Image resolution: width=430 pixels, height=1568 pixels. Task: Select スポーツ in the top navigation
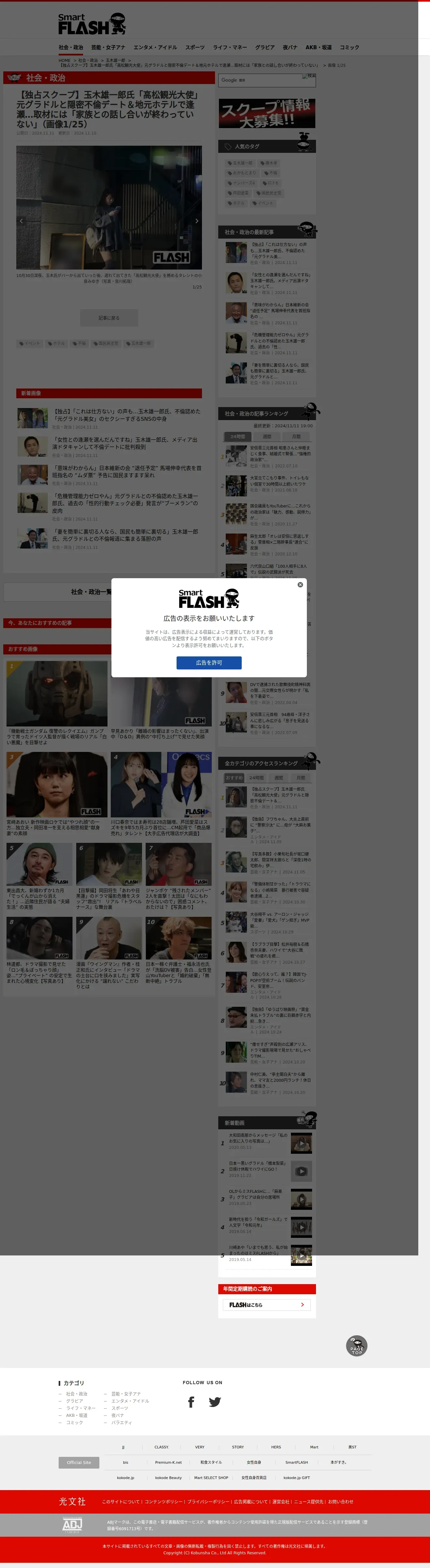coord(194,48)
